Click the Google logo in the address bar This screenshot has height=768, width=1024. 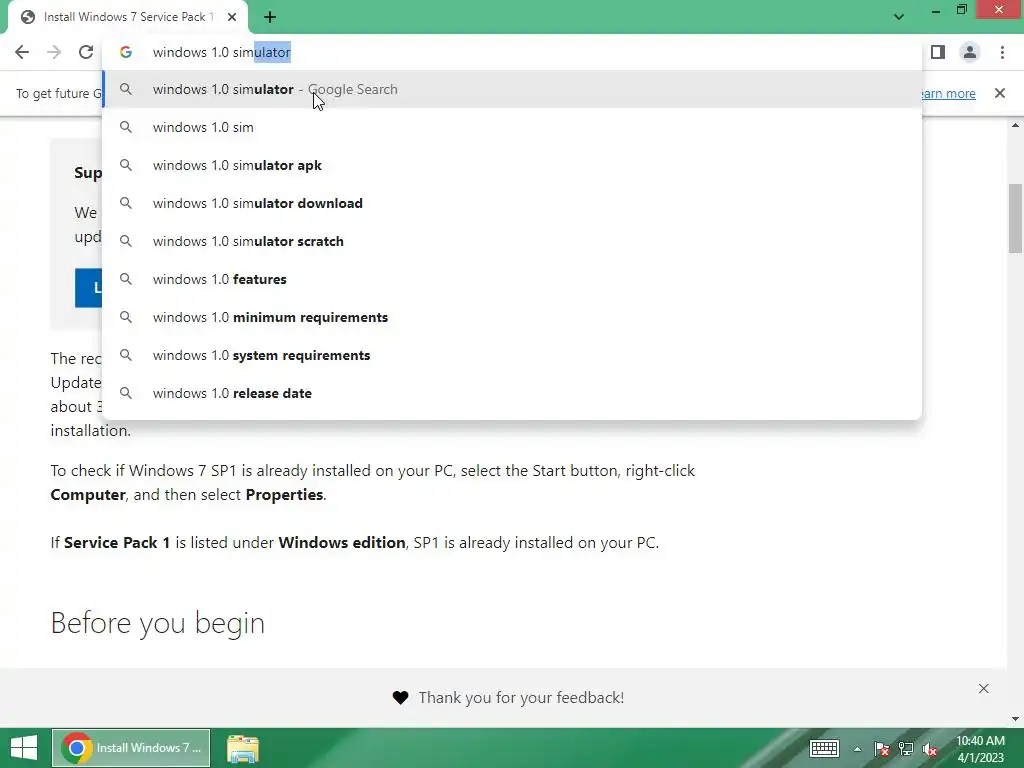(x=126, y=52)
